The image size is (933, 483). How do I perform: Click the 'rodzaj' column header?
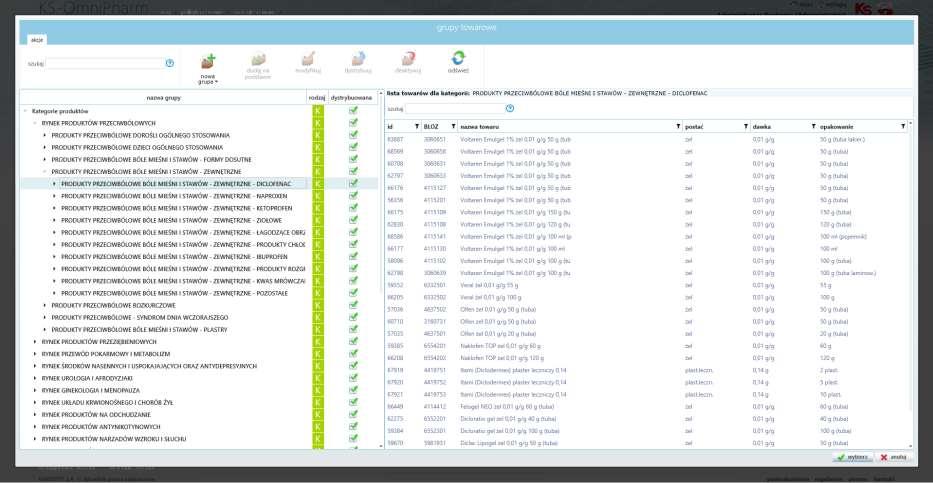316,98
